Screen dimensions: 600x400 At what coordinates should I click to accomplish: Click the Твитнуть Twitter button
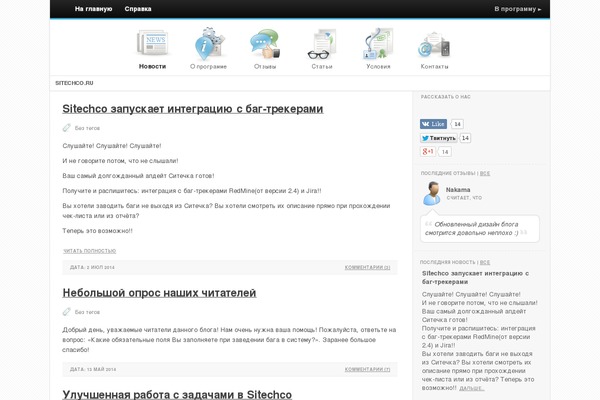439,138
